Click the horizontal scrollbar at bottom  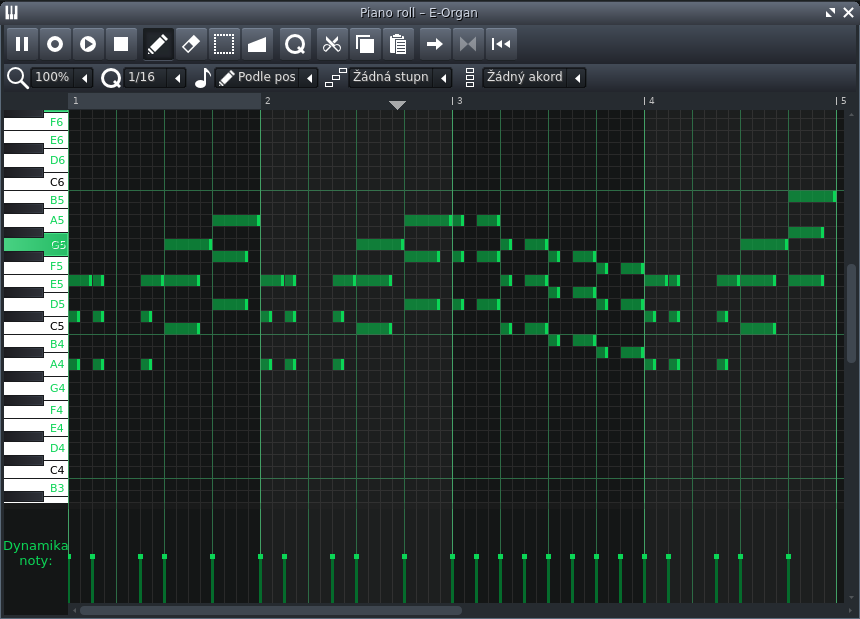[x=270, y=609]
